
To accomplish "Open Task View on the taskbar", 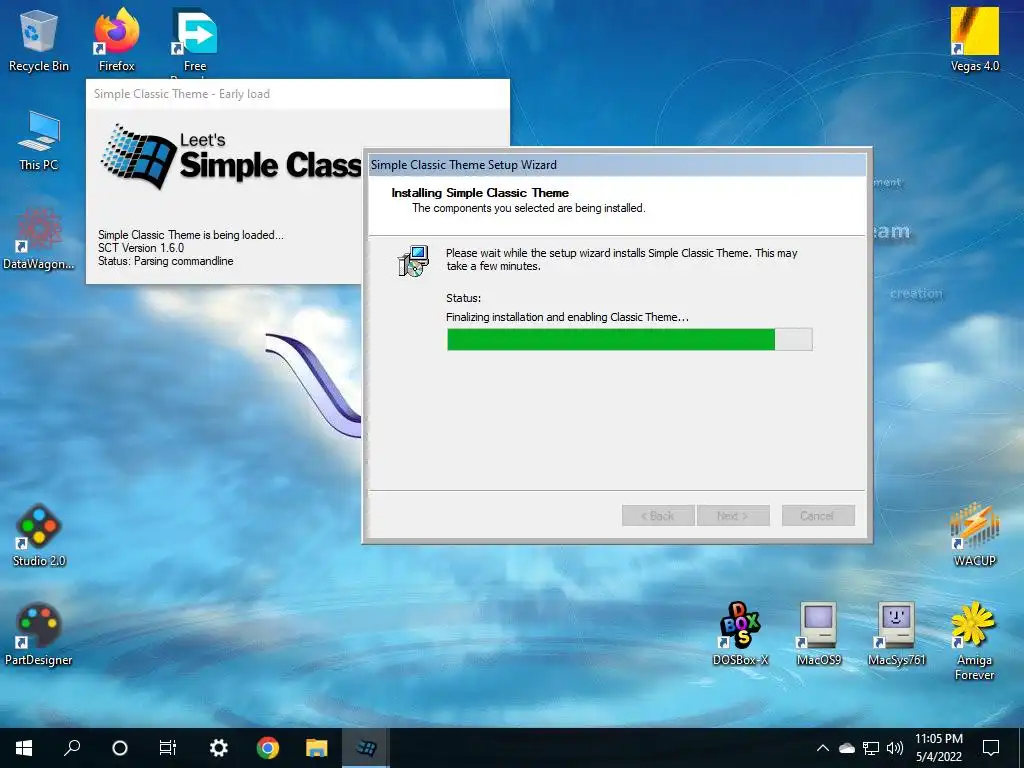I will (168, 748).
